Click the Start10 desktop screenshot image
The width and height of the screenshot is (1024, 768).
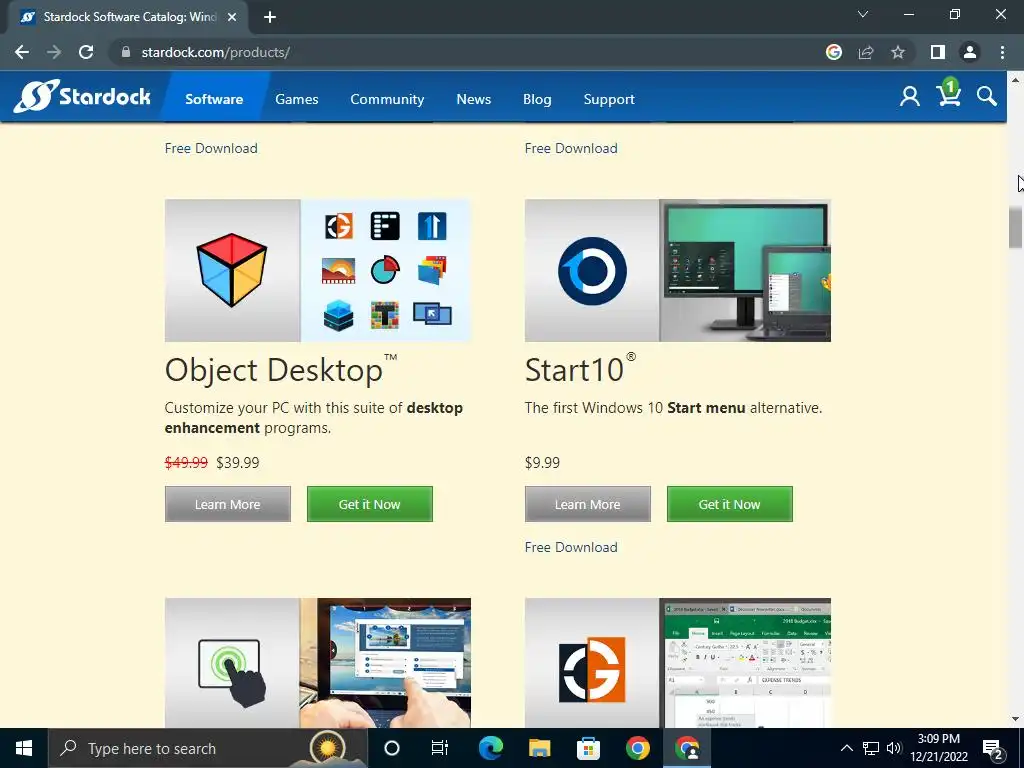click(x=745, y=270)
